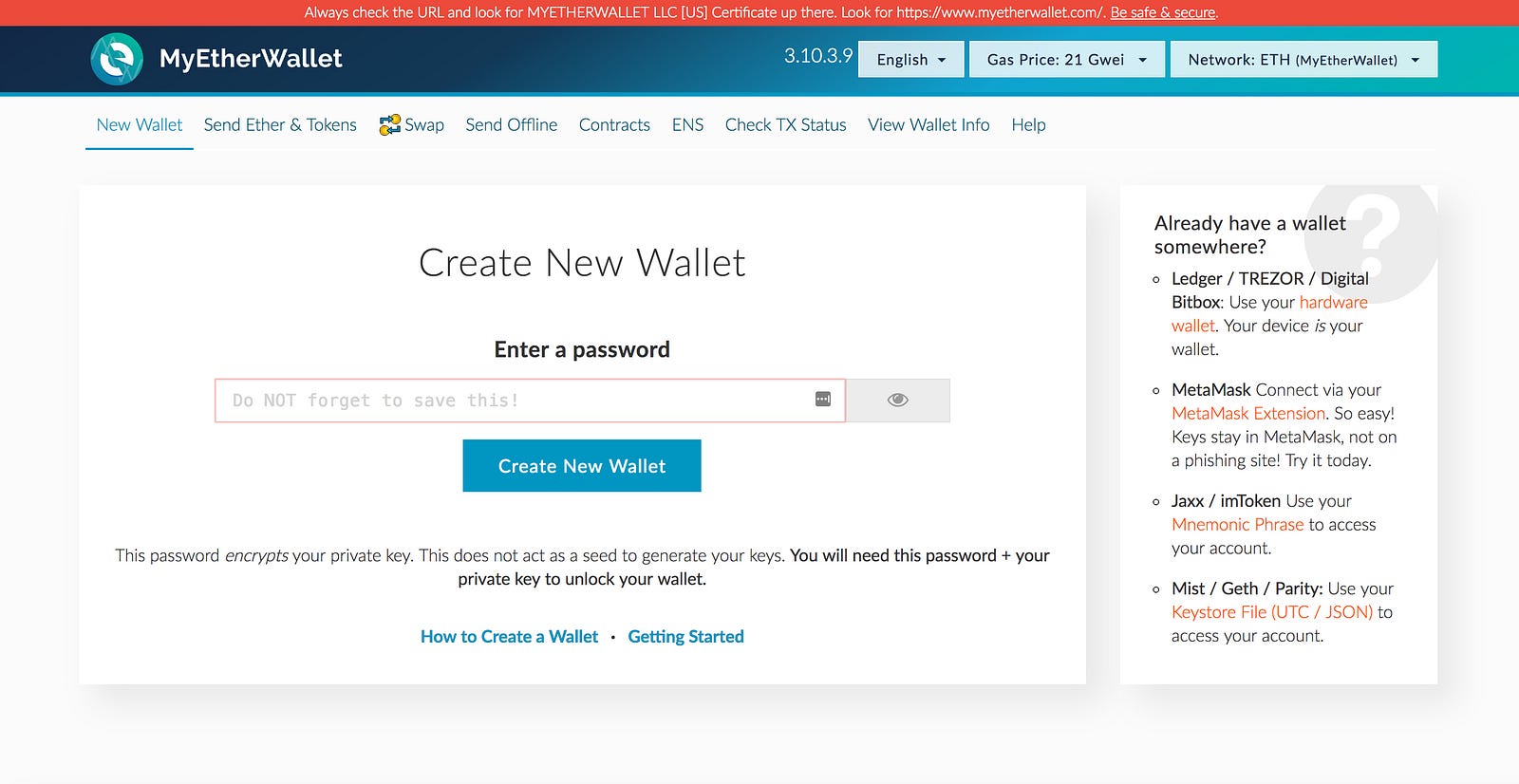1519x784 pixels.
Task: Open the Contracts tab
Action: [x=614, y=125]
